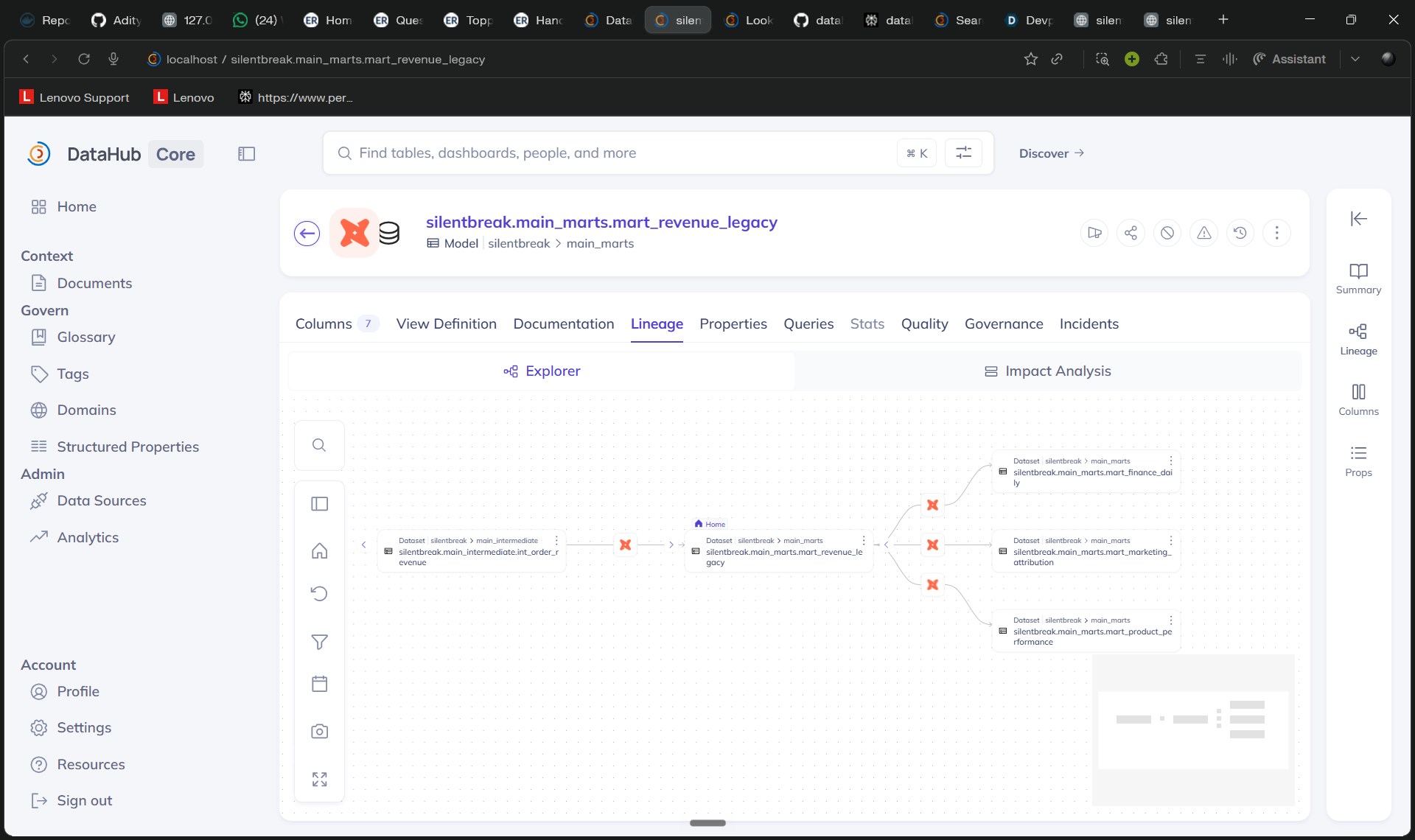This screenshot has height=840, width=1415.
Task: Click the share icon in the dataset header
Action: pyautogui.click(x=1131, y=234)
